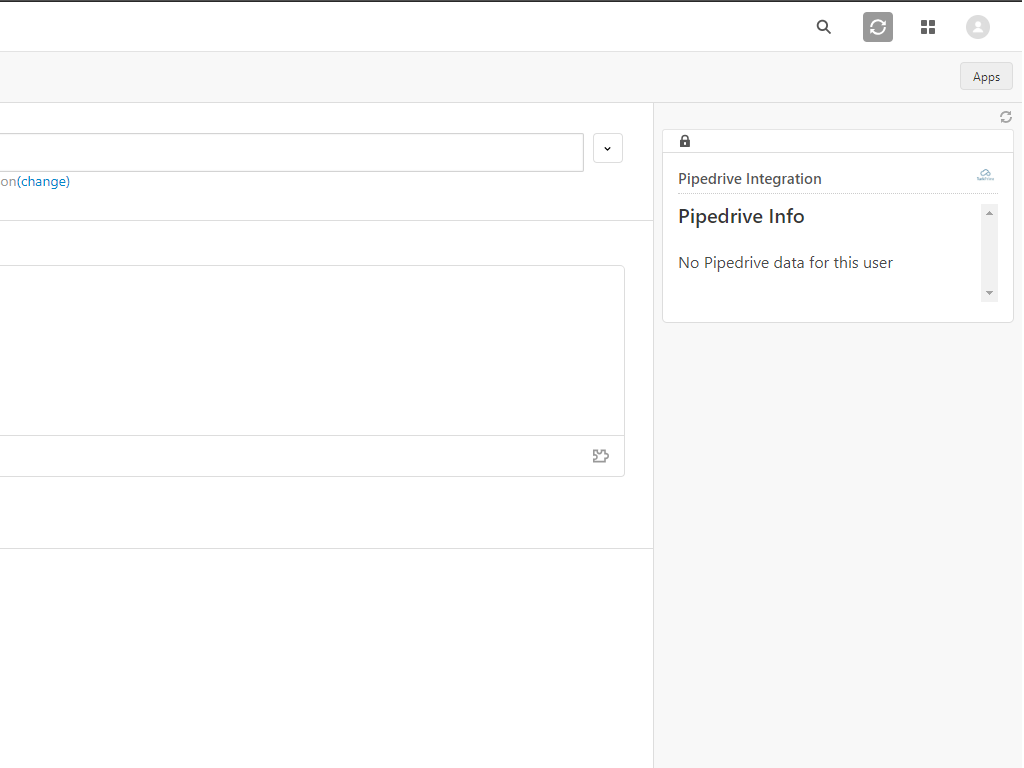Screen dimensions: 1024x768
Task: Click the (change) link
Action: pos(44,181)
